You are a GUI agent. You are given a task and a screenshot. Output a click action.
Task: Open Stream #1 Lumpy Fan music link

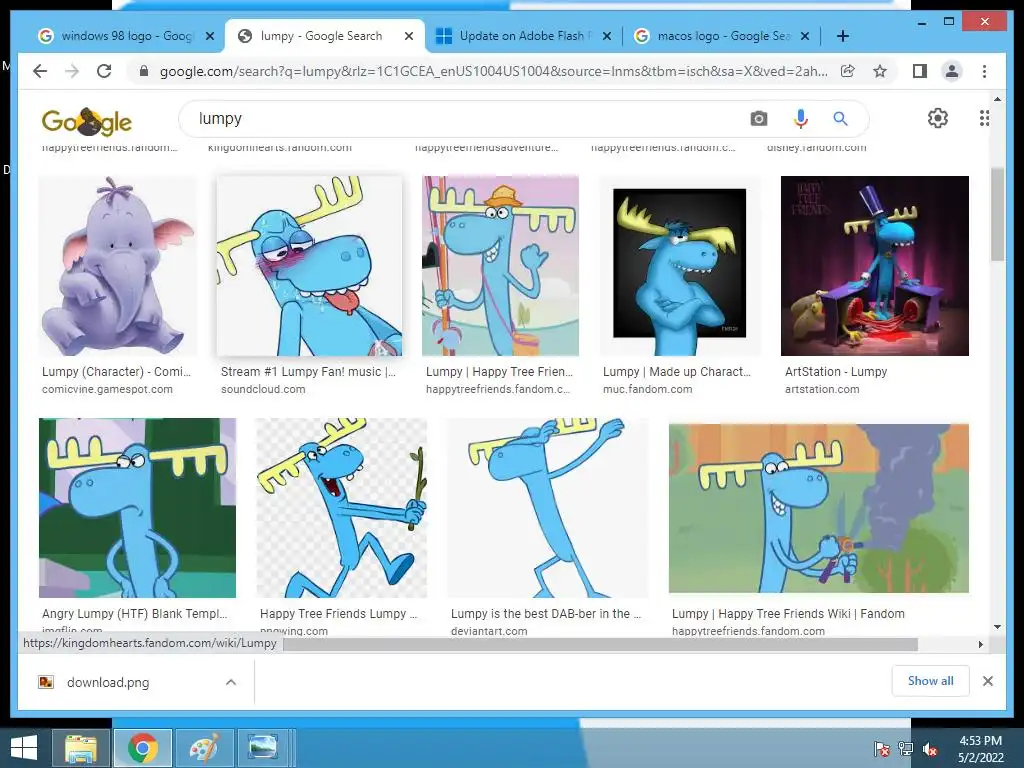[308, 372]
